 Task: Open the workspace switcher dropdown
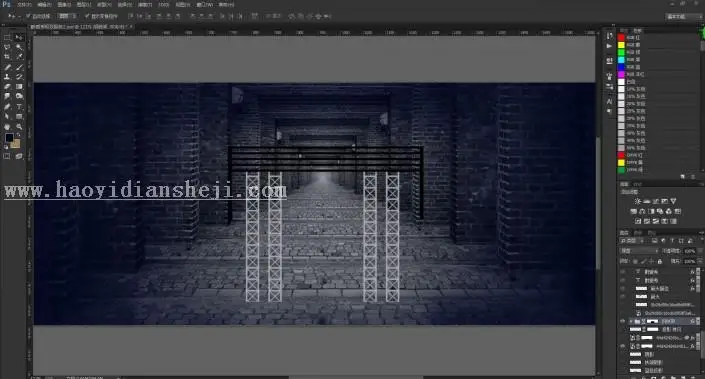684,16
